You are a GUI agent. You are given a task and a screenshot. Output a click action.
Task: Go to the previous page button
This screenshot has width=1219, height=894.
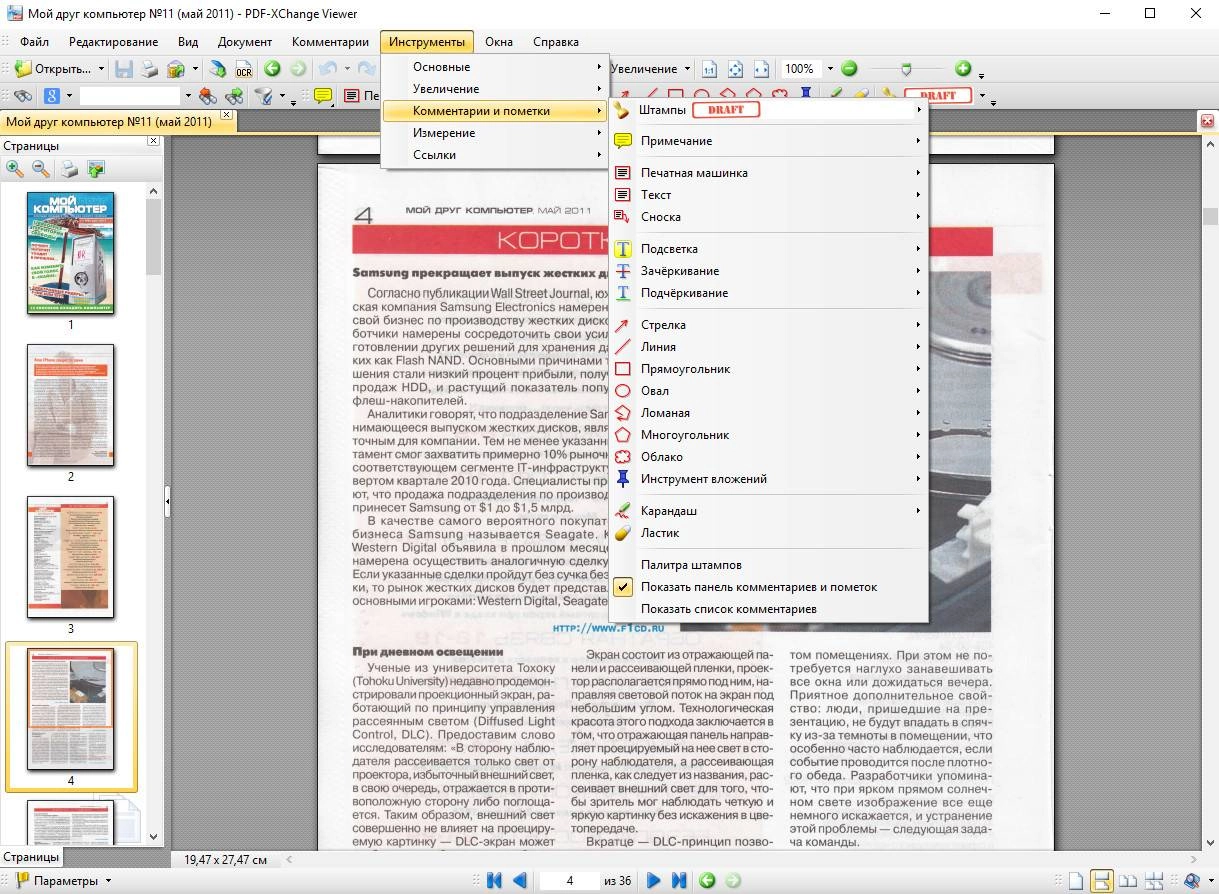click(x=520, y=880)
